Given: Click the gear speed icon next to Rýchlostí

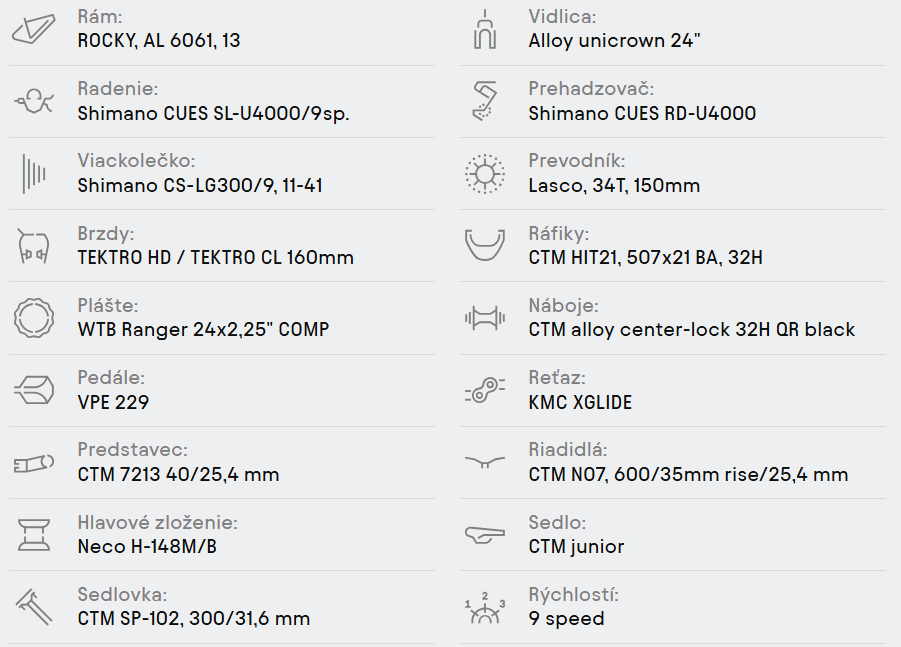Looking at the screenshot, I should tap(485, 608).
